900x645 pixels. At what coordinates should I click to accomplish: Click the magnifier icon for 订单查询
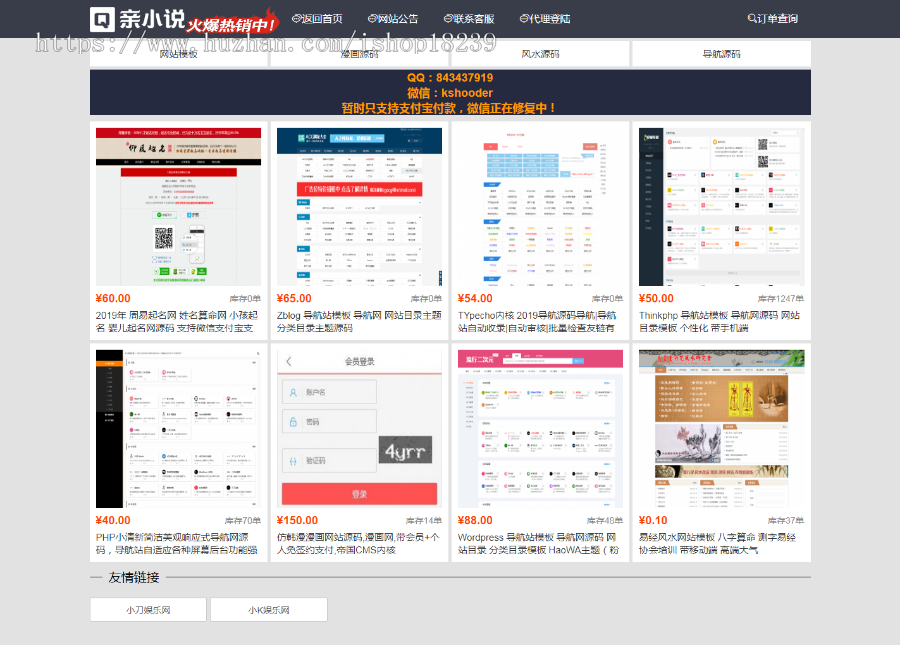point(753,18)
